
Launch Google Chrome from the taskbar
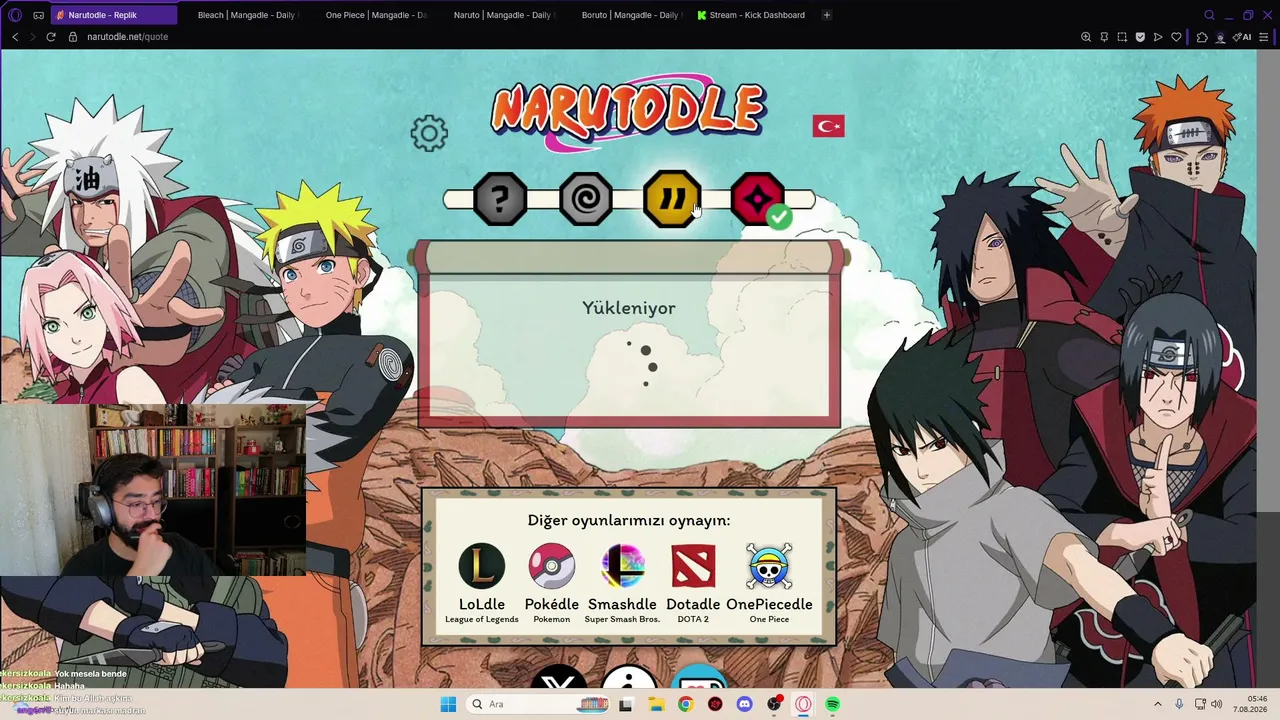685,704
